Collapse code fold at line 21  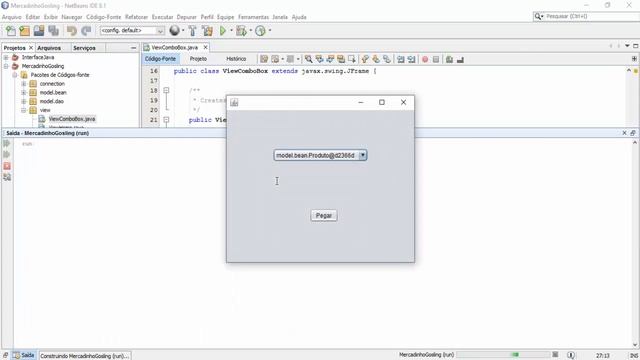[166, 120]
